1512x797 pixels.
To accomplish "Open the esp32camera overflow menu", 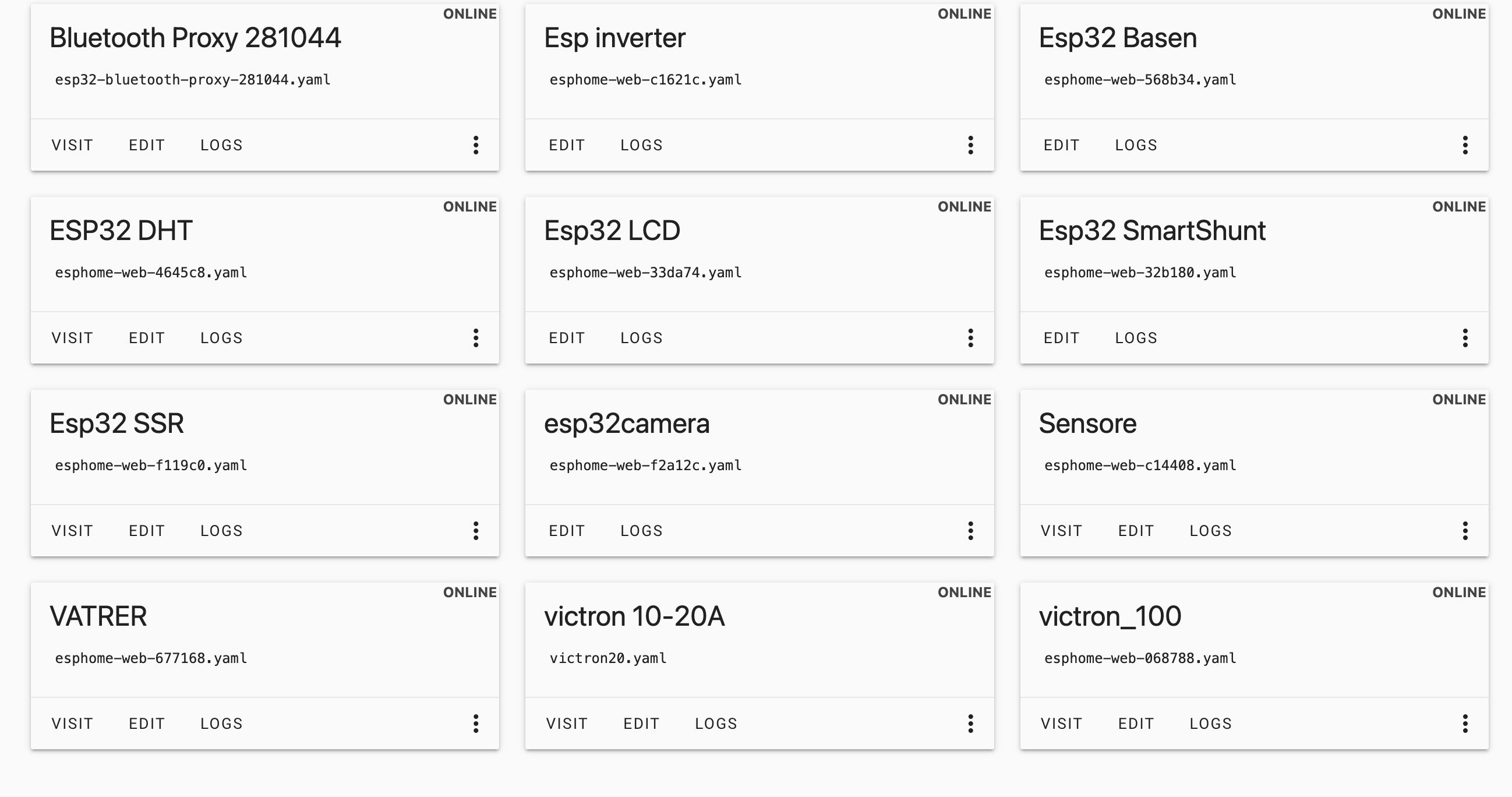I will pos(971,530).
